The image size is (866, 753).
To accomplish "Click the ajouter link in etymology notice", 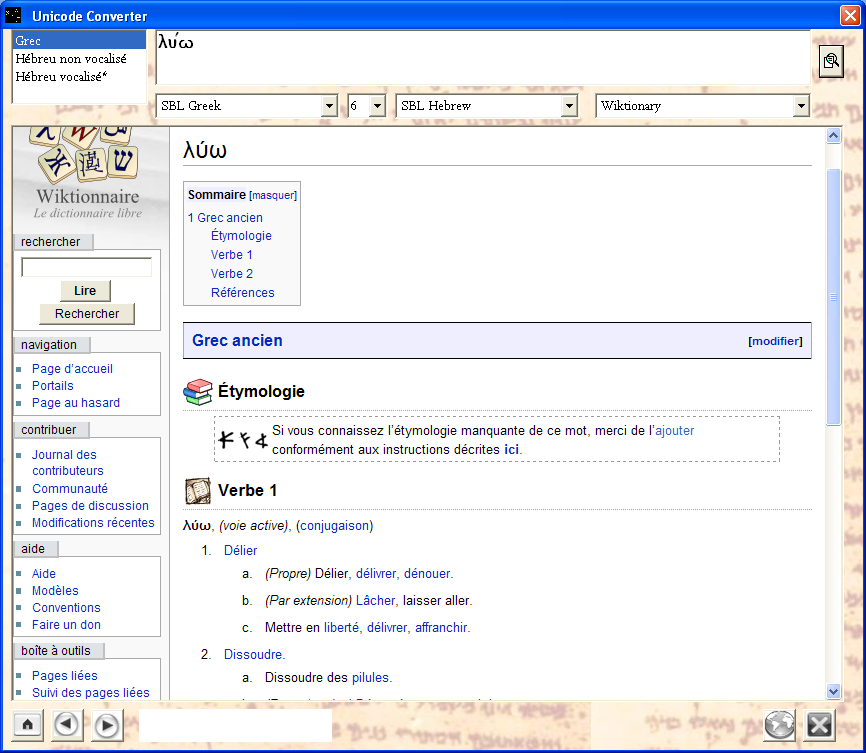I will [674, 430].
